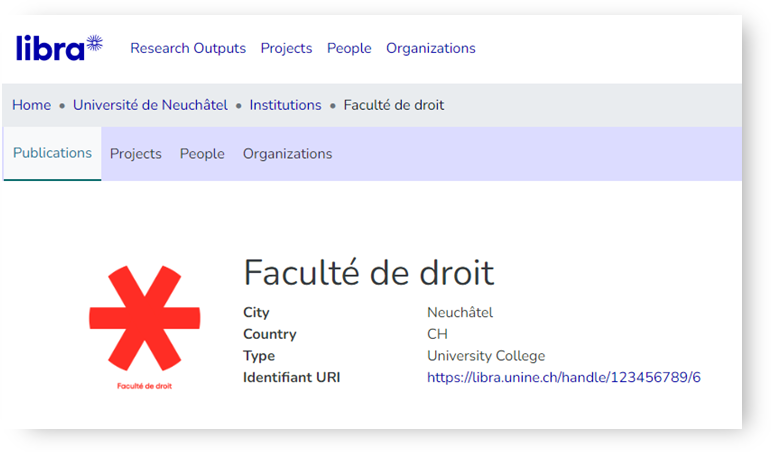Click the CH country value

tap(437, 334)
